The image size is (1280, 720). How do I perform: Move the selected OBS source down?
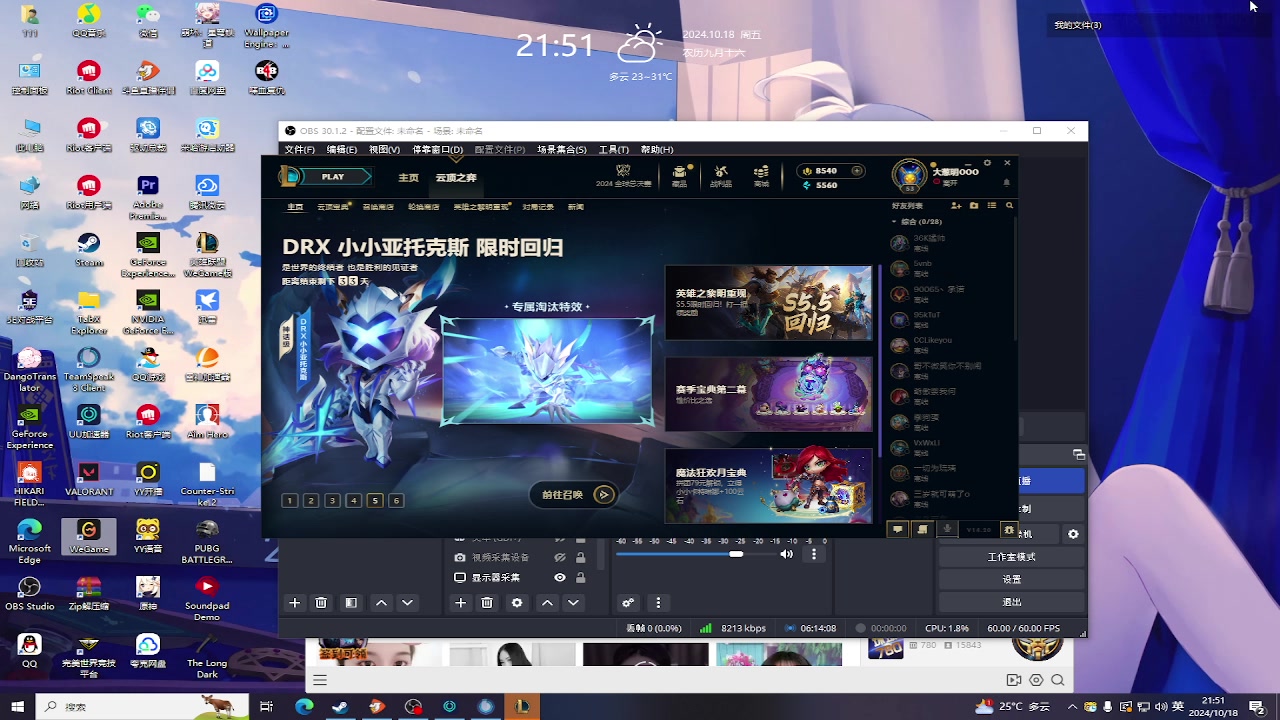point(573,603)
